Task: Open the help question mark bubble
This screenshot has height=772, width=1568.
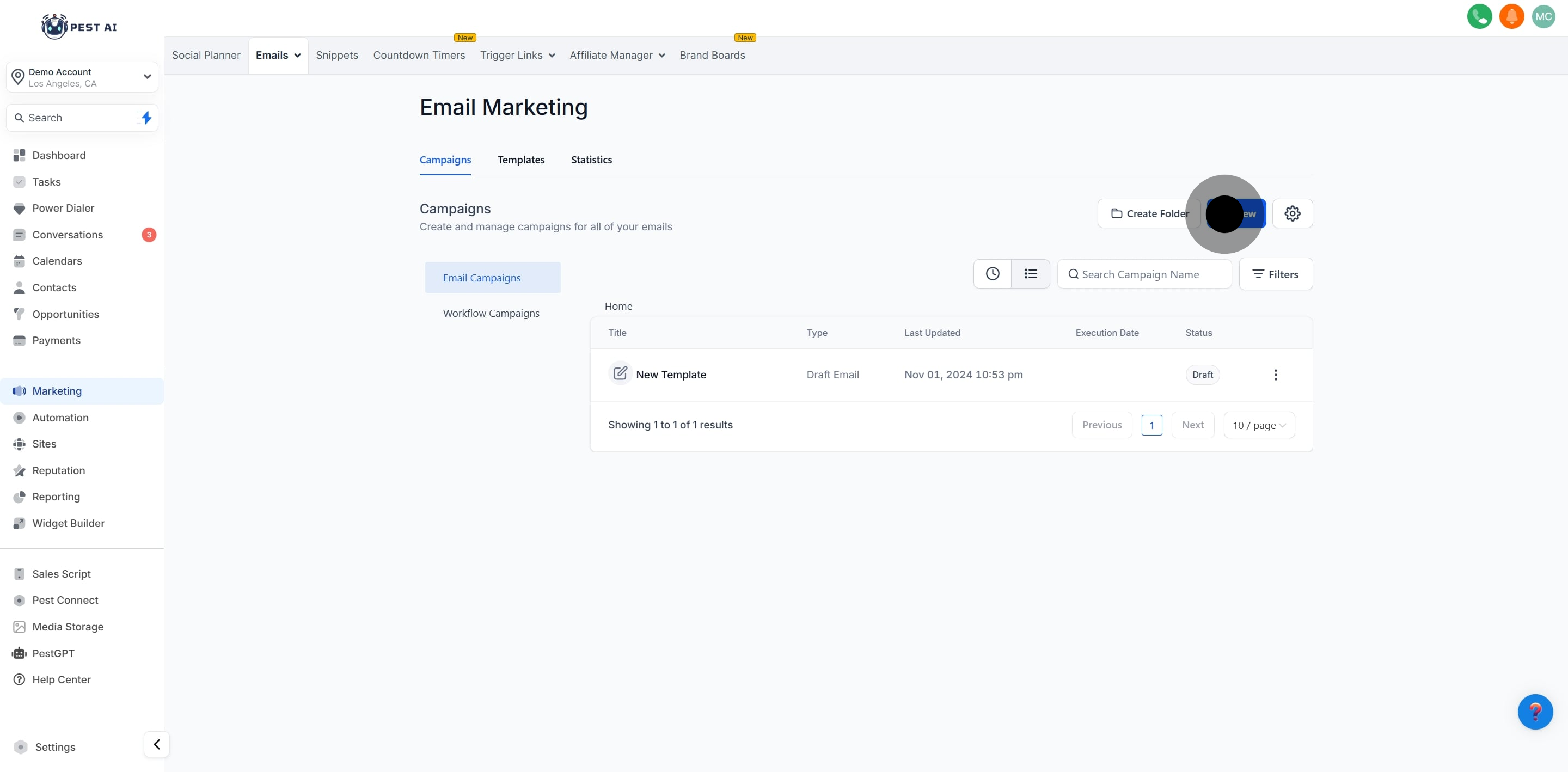Action: tap(1535, 711)
